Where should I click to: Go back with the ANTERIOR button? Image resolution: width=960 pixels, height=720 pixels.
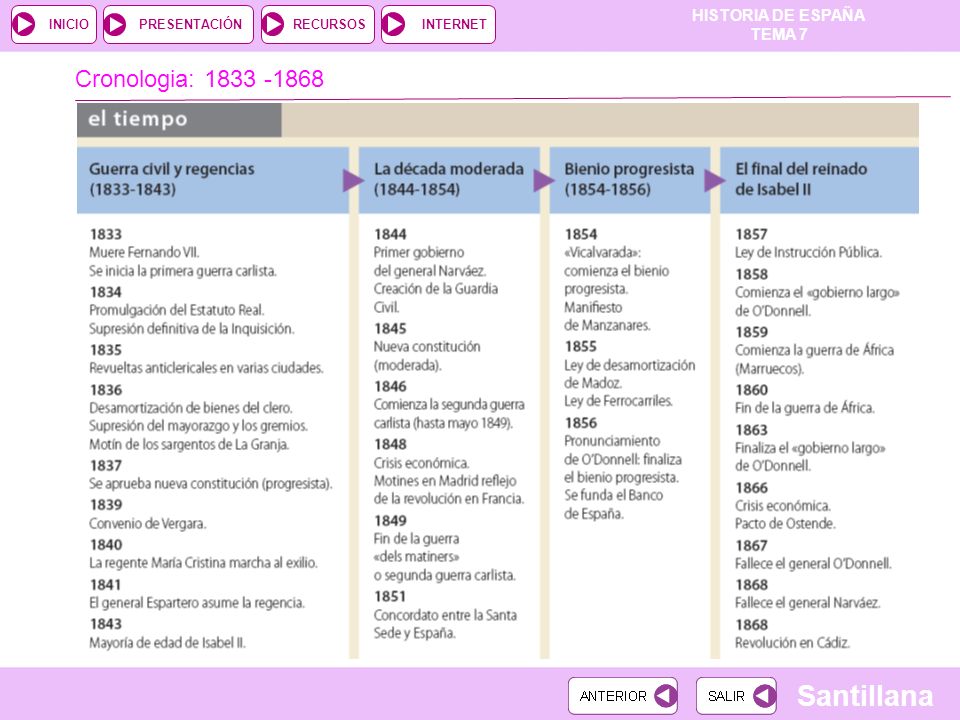tap(623, 696)
